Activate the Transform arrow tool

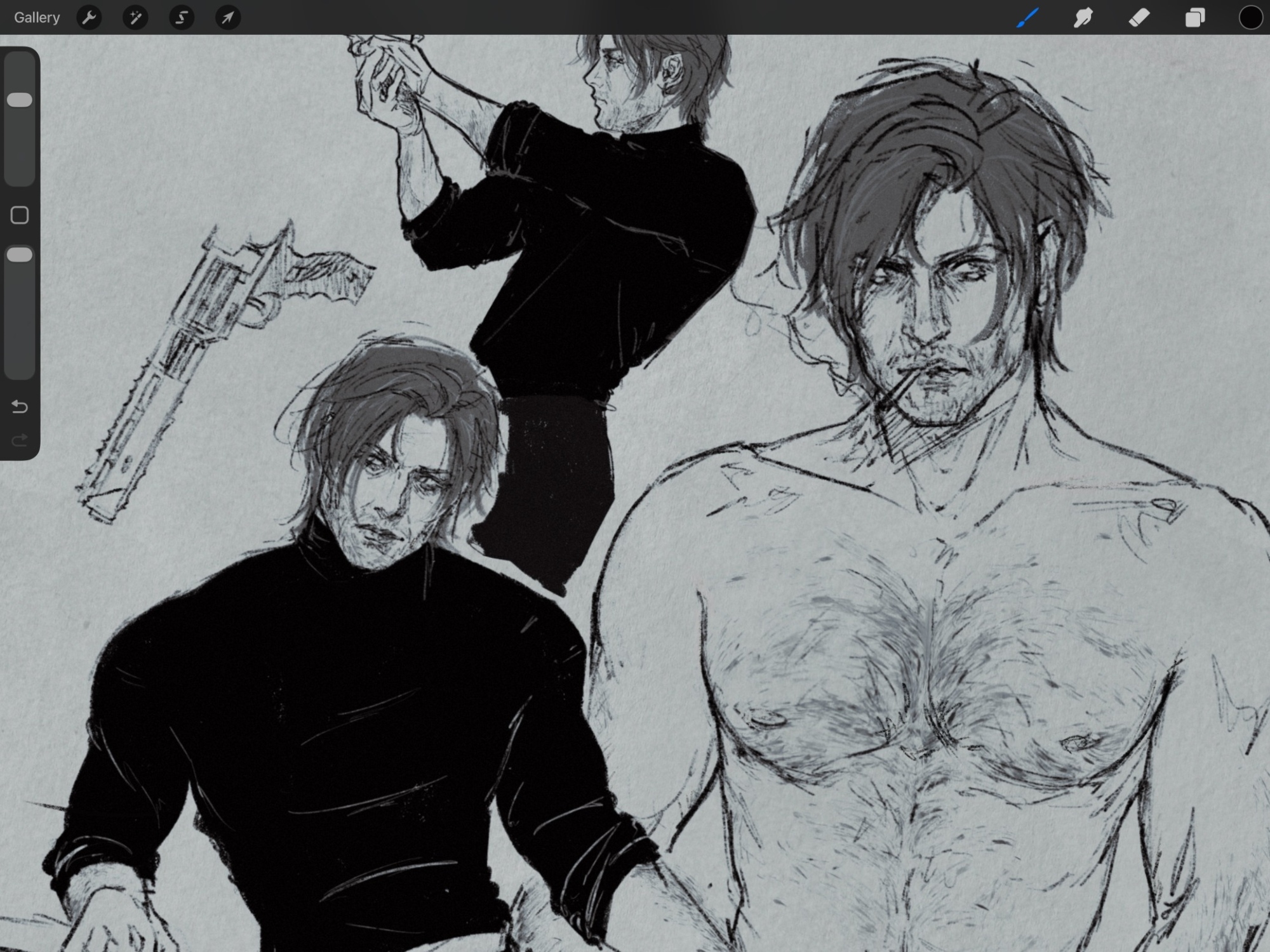pos(227,18)
